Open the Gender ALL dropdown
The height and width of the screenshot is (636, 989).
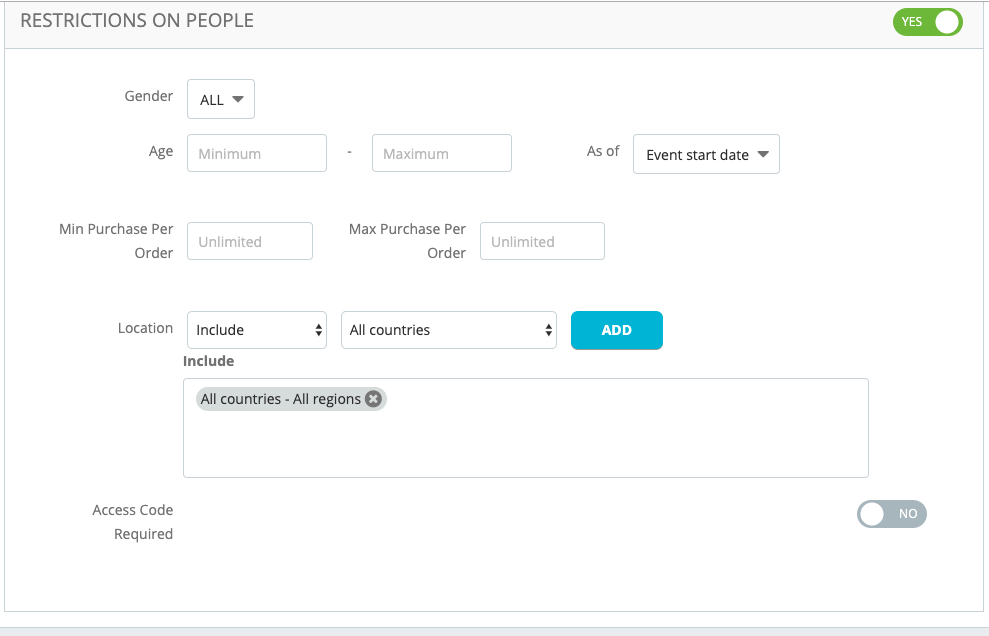click(x=221, y=99)
